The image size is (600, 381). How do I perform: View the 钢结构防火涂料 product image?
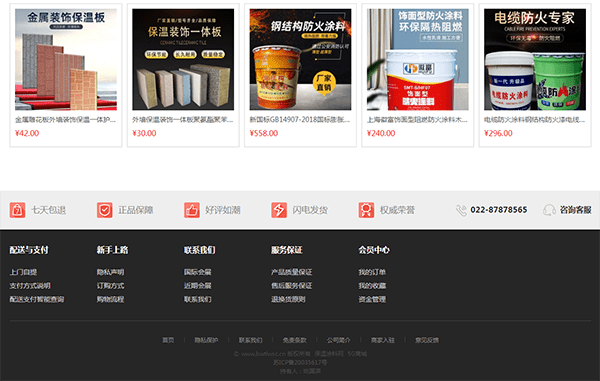pos(300,60)
